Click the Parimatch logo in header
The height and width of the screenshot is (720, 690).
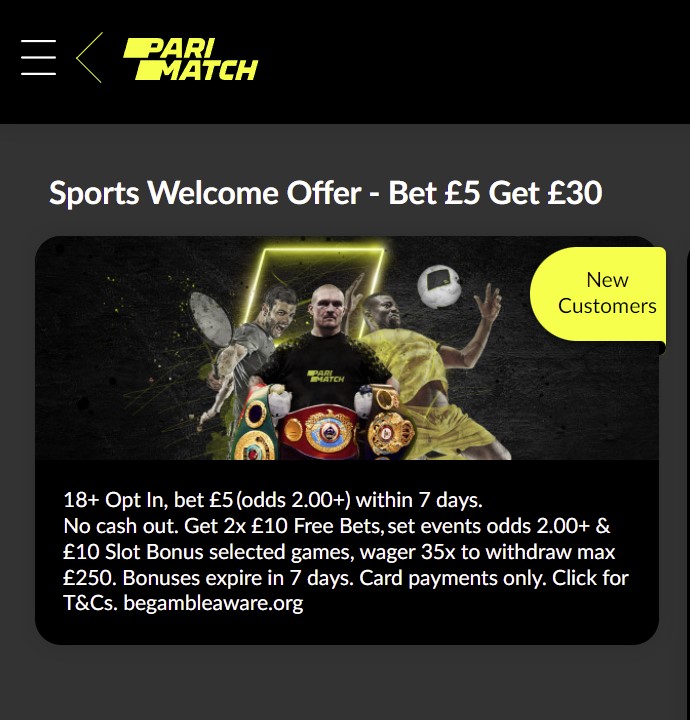[191, 59]
